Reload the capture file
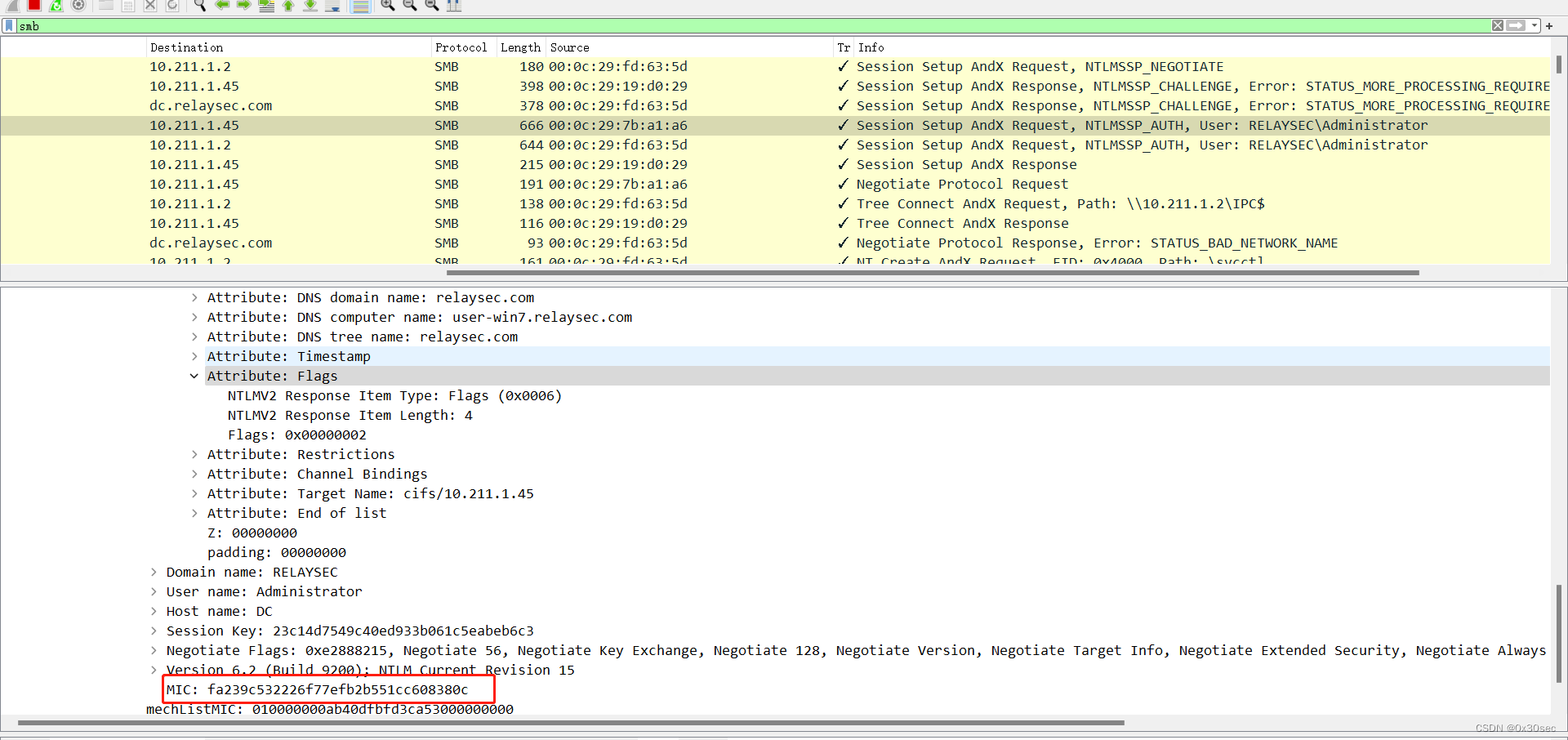 (x=172, y=5)
